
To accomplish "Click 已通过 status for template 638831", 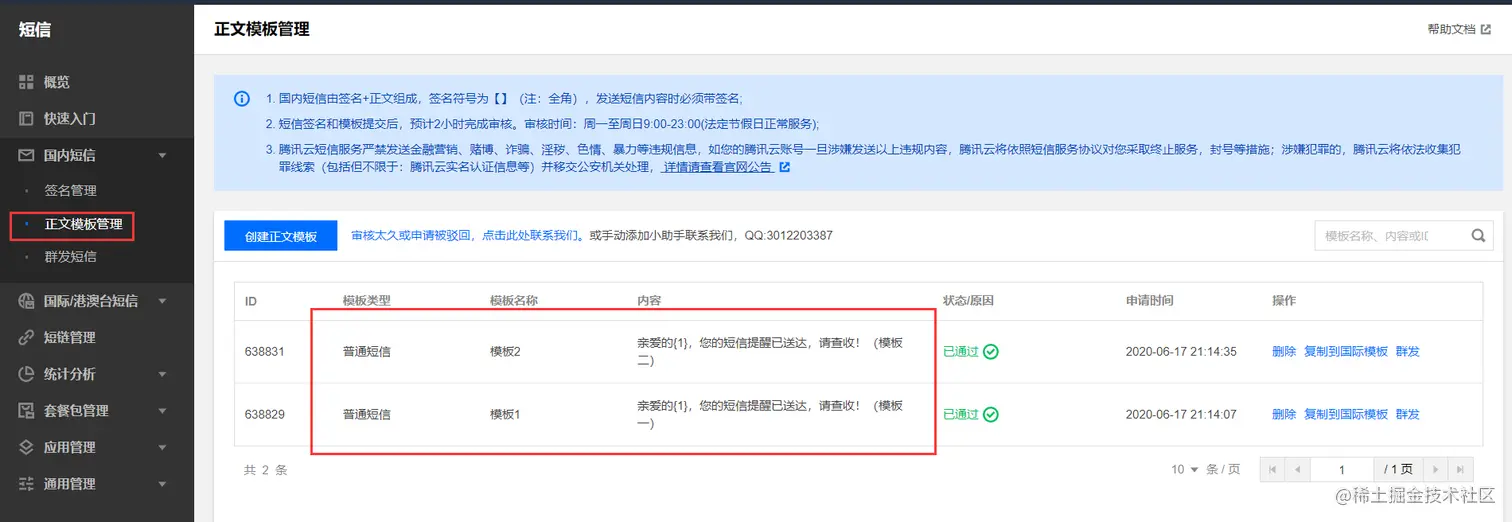I will click(x=961, y=352).
